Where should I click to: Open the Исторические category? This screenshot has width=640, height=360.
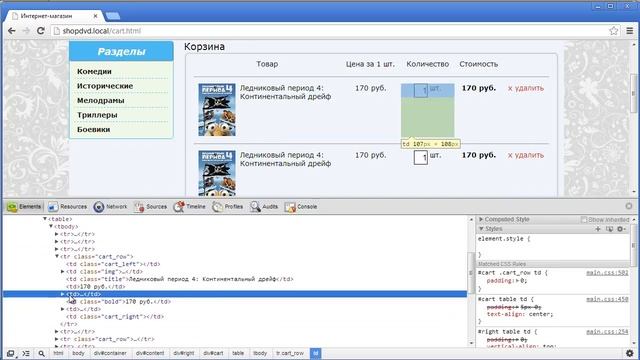click(105, 86)
